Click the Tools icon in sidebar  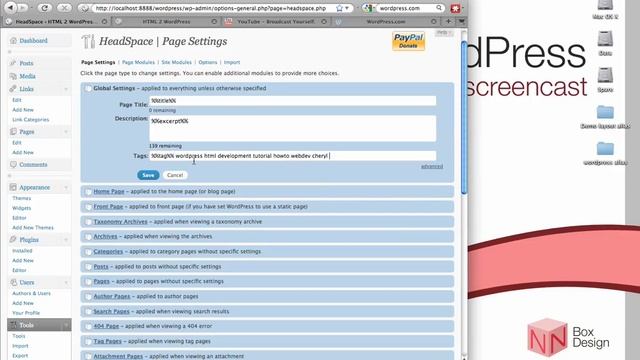point(13,325)
